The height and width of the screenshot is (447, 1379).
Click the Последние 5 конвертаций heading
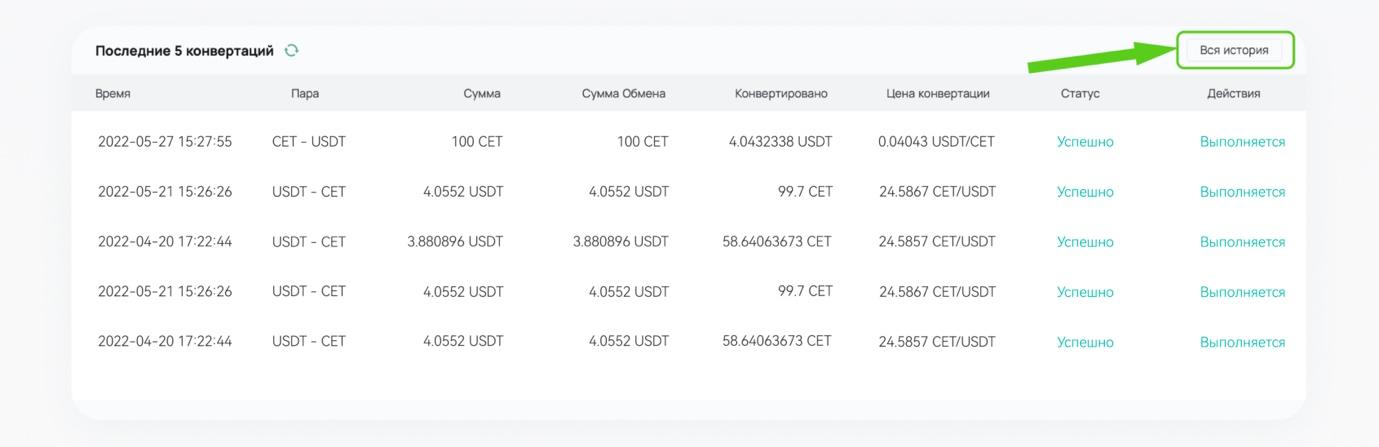click(x=184, y=50)
